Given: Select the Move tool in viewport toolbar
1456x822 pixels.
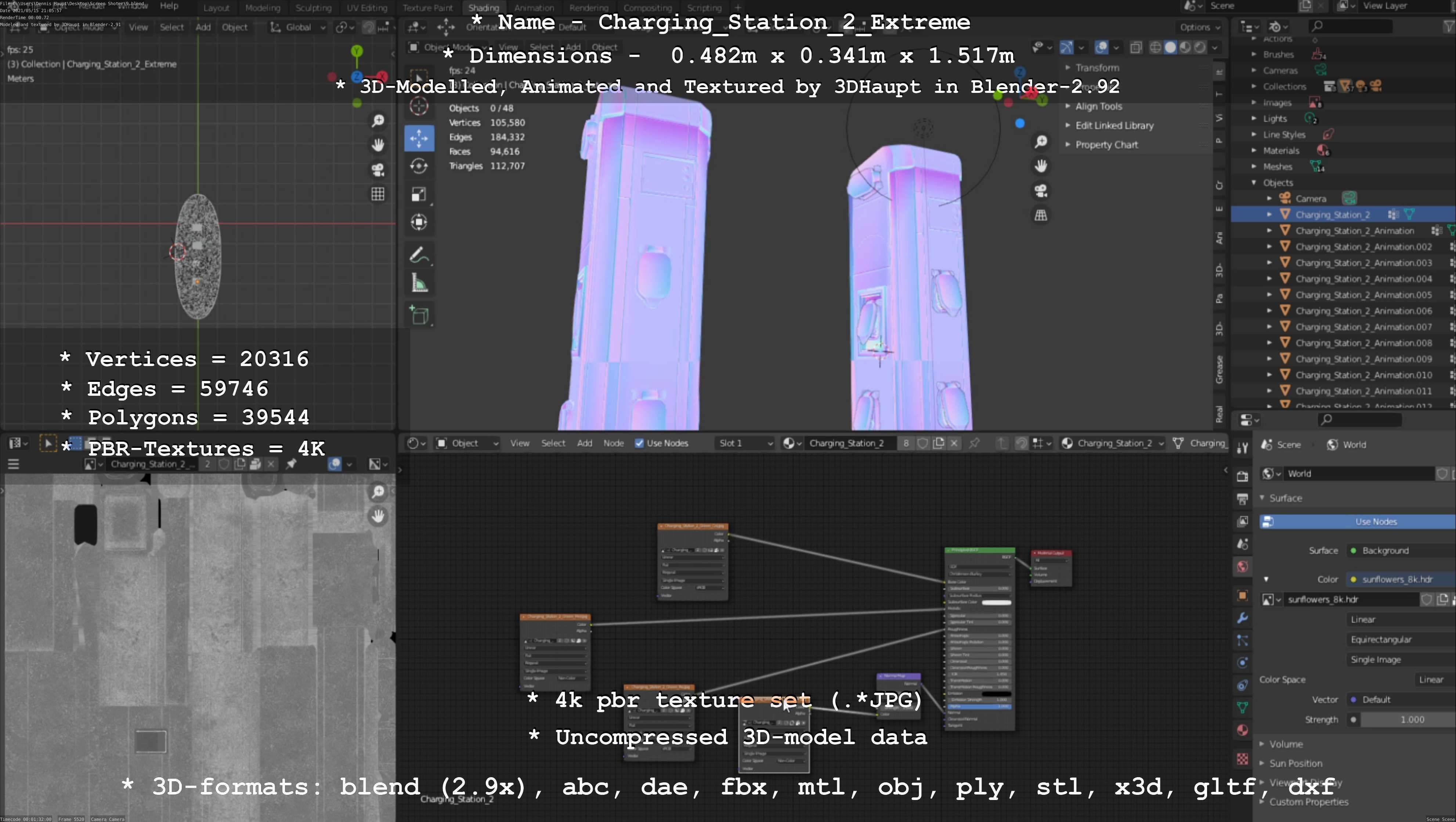Looking at the screenshot, I should (419, 138).
